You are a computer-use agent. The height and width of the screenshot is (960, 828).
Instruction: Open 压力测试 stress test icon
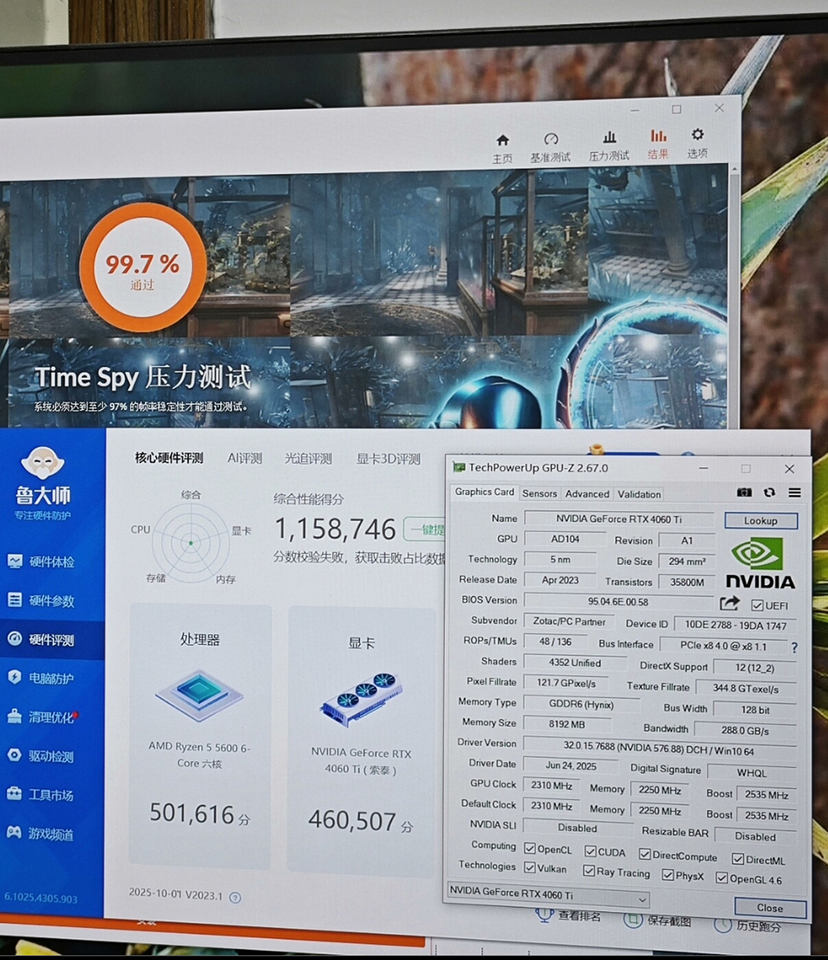pos(609,147)
